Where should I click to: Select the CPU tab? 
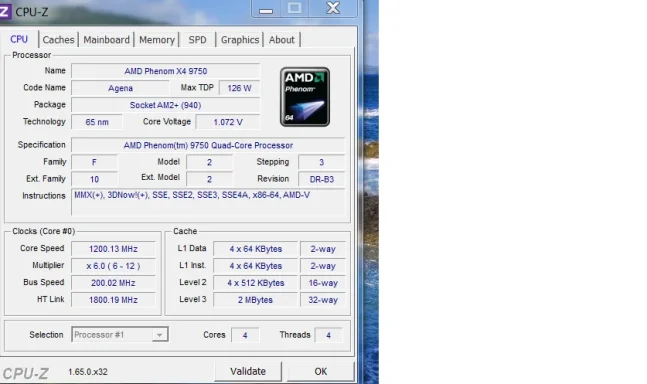coord(19,39)
